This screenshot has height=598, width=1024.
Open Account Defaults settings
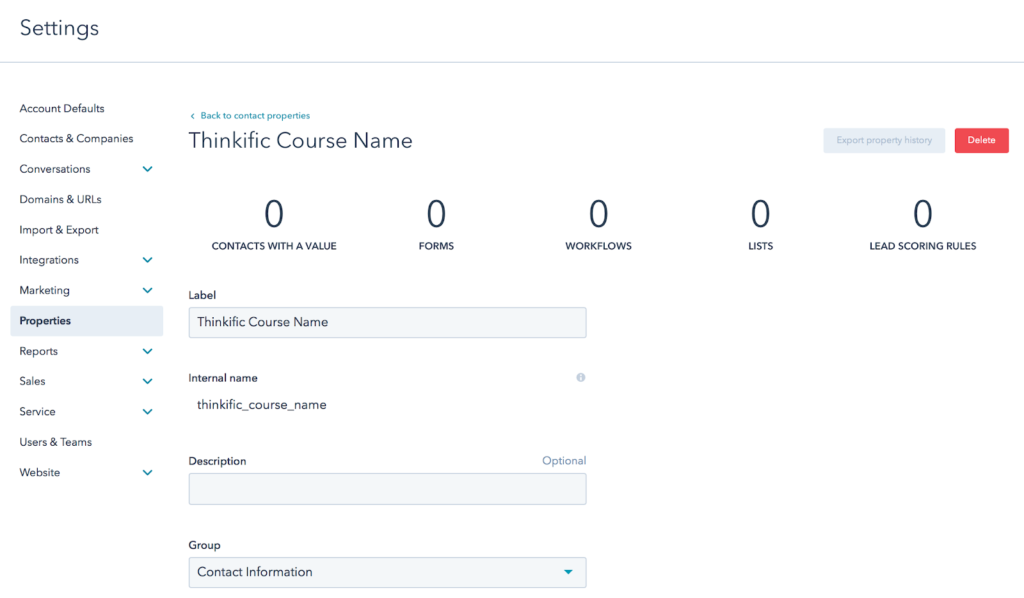pyautogui.click(x=62, y=108)
